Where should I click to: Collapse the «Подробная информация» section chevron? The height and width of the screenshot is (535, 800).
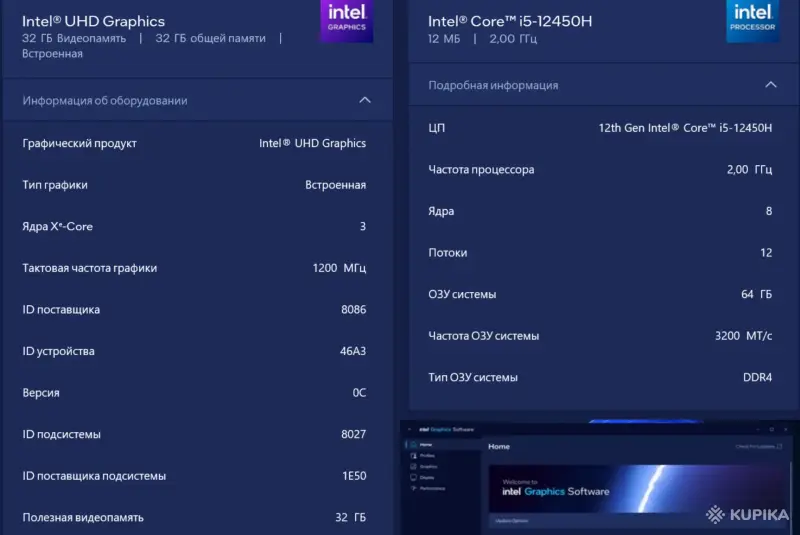coord(771,85)
